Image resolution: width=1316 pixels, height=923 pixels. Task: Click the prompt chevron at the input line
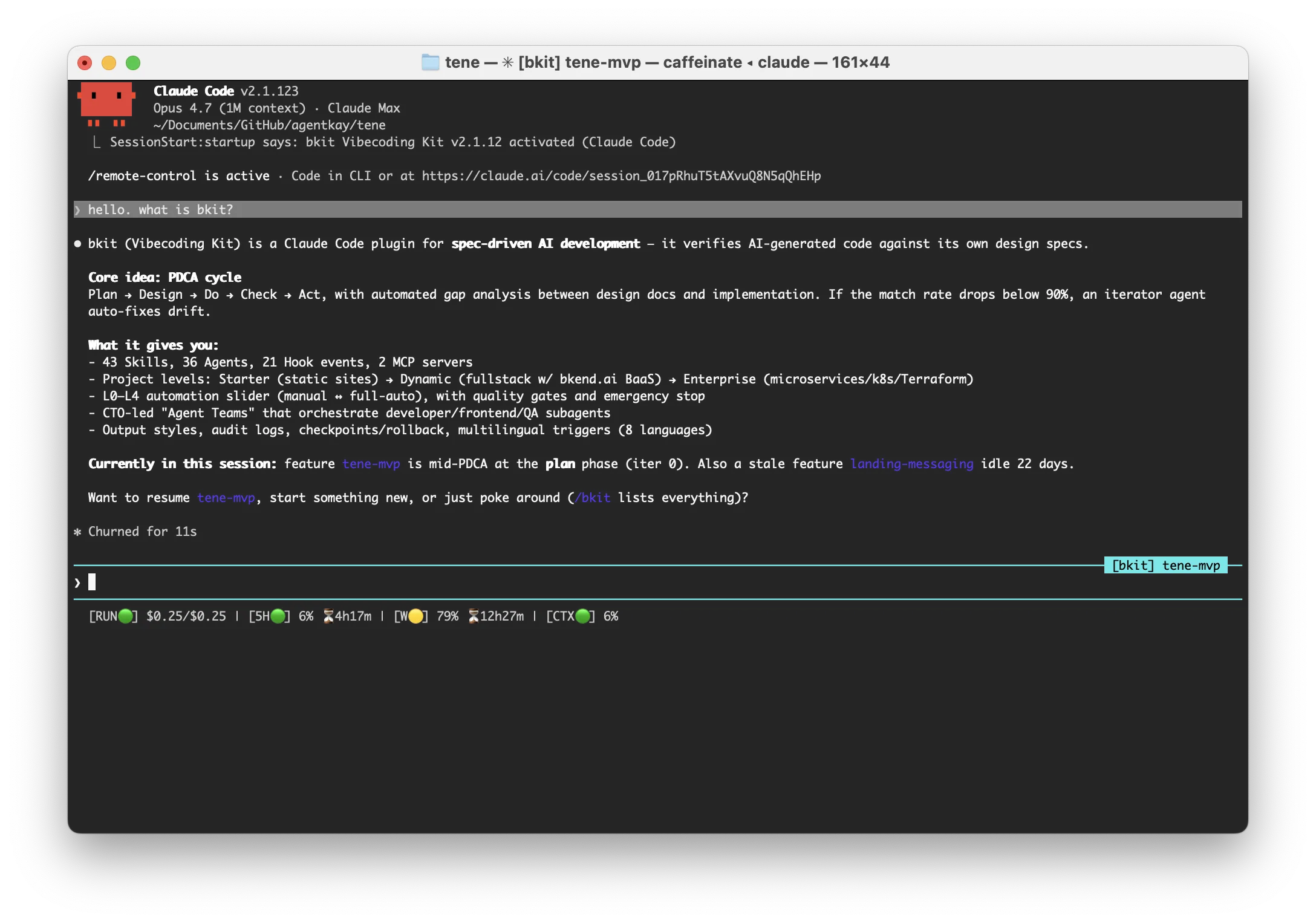[x=77, y=582]
